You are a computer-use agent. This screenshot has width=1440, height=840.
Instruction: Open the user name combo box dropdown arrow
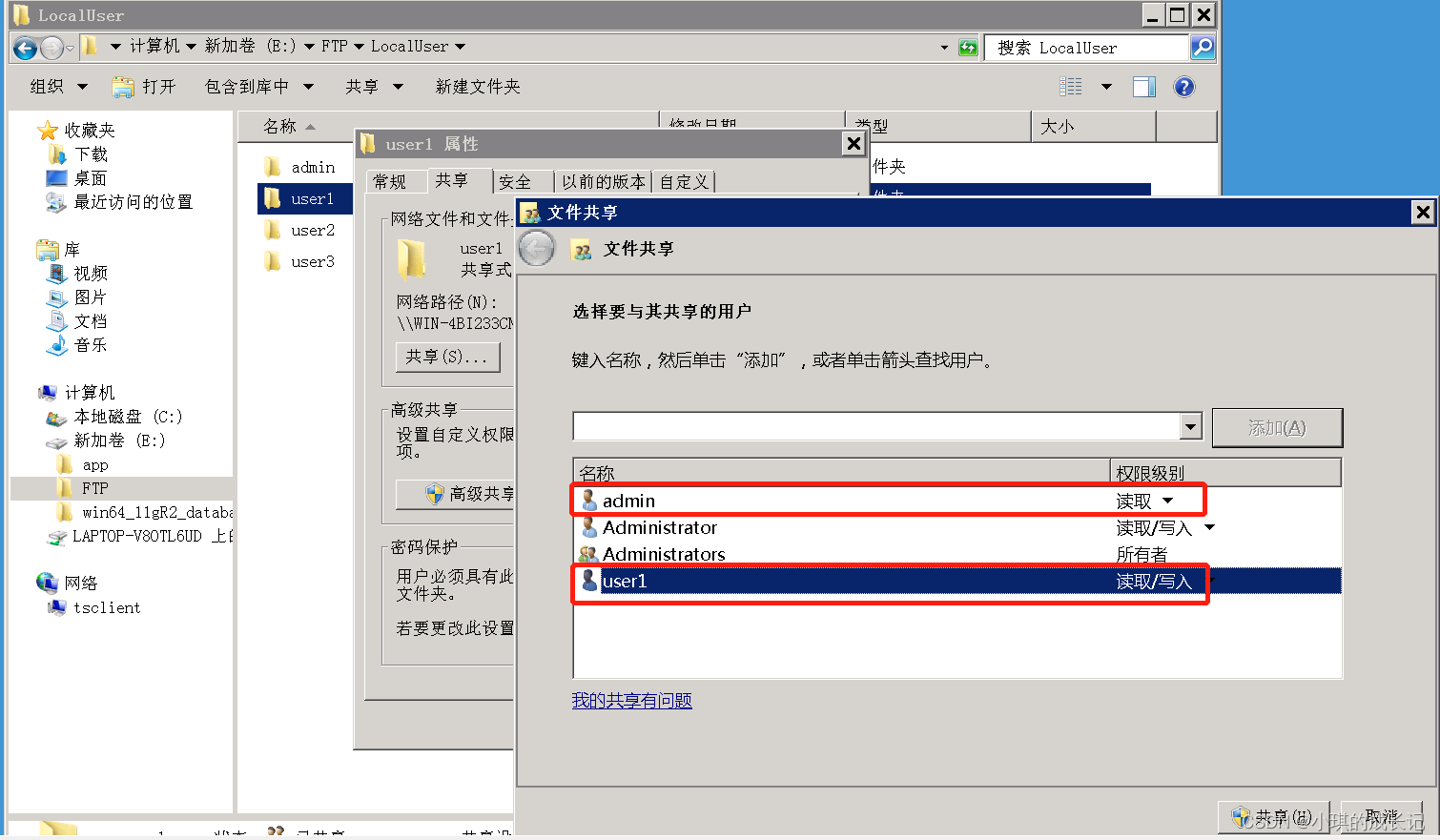pos(1190,426)
